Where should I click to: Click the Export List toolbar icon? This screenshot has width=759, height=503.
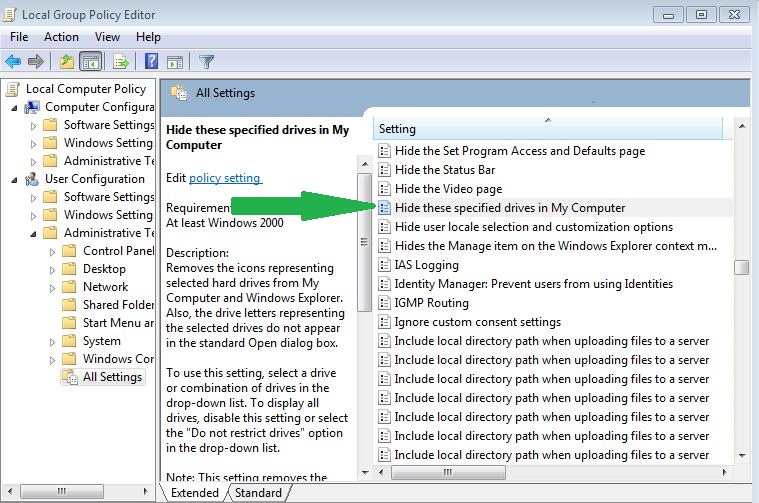121,61
